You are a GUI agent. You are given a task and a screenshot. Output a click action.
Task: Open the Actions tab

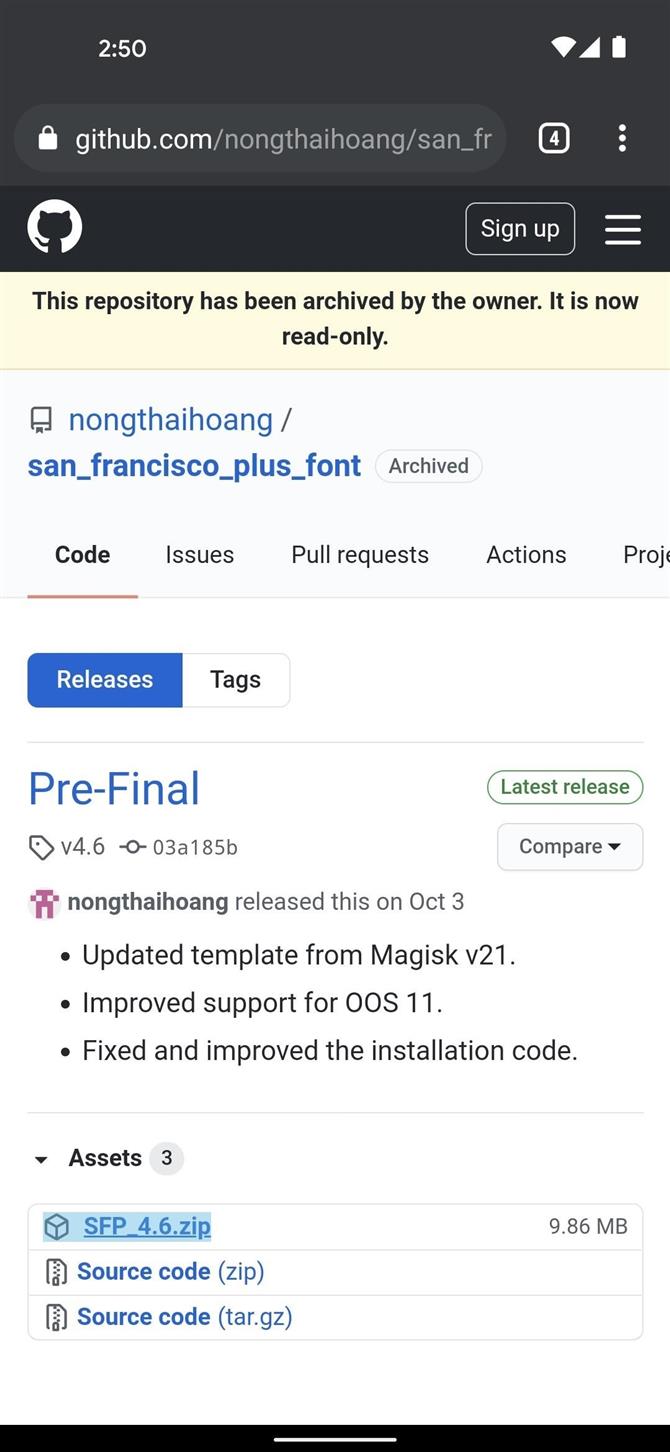526,555
